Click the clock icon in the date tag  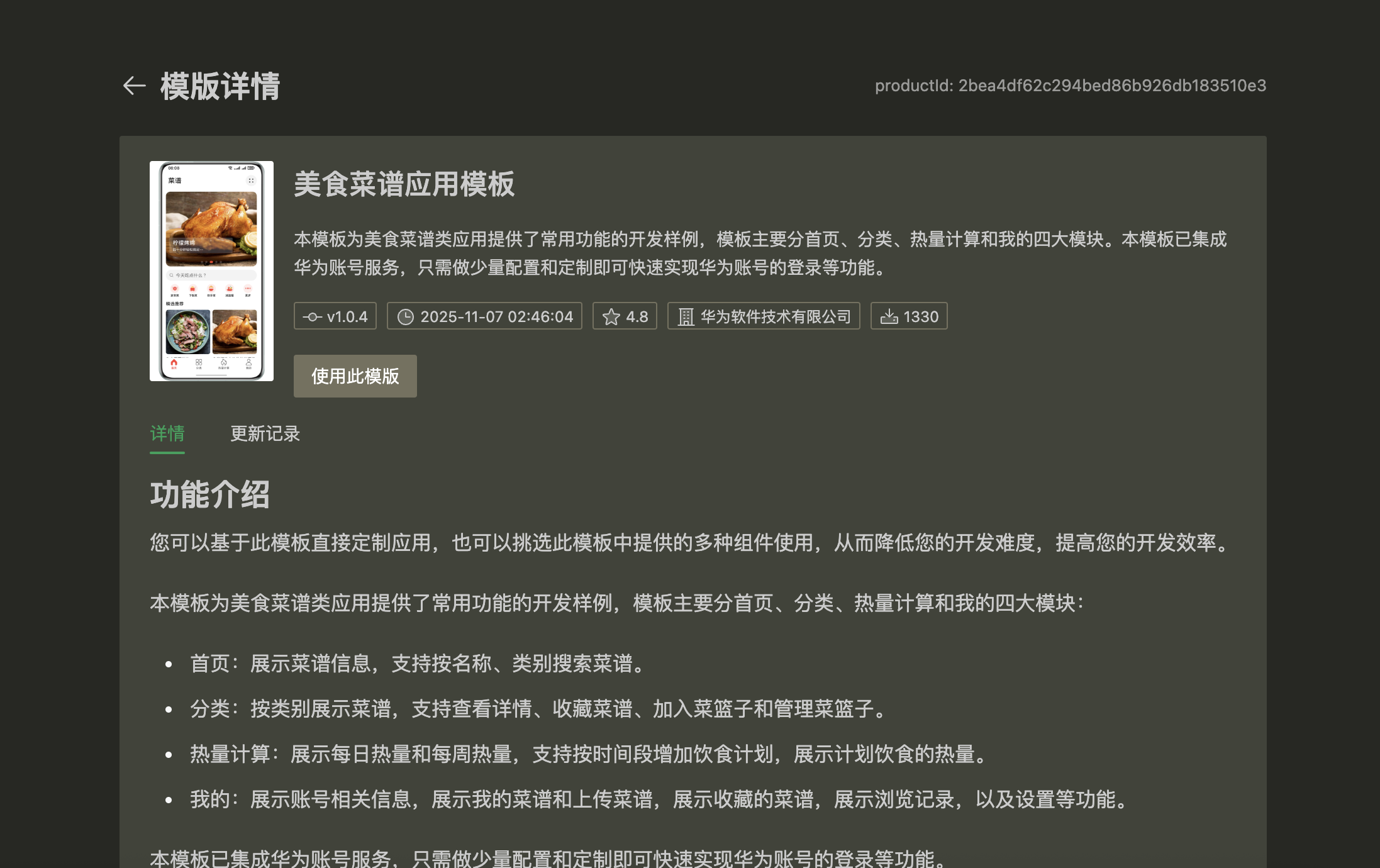pos(406,317)
